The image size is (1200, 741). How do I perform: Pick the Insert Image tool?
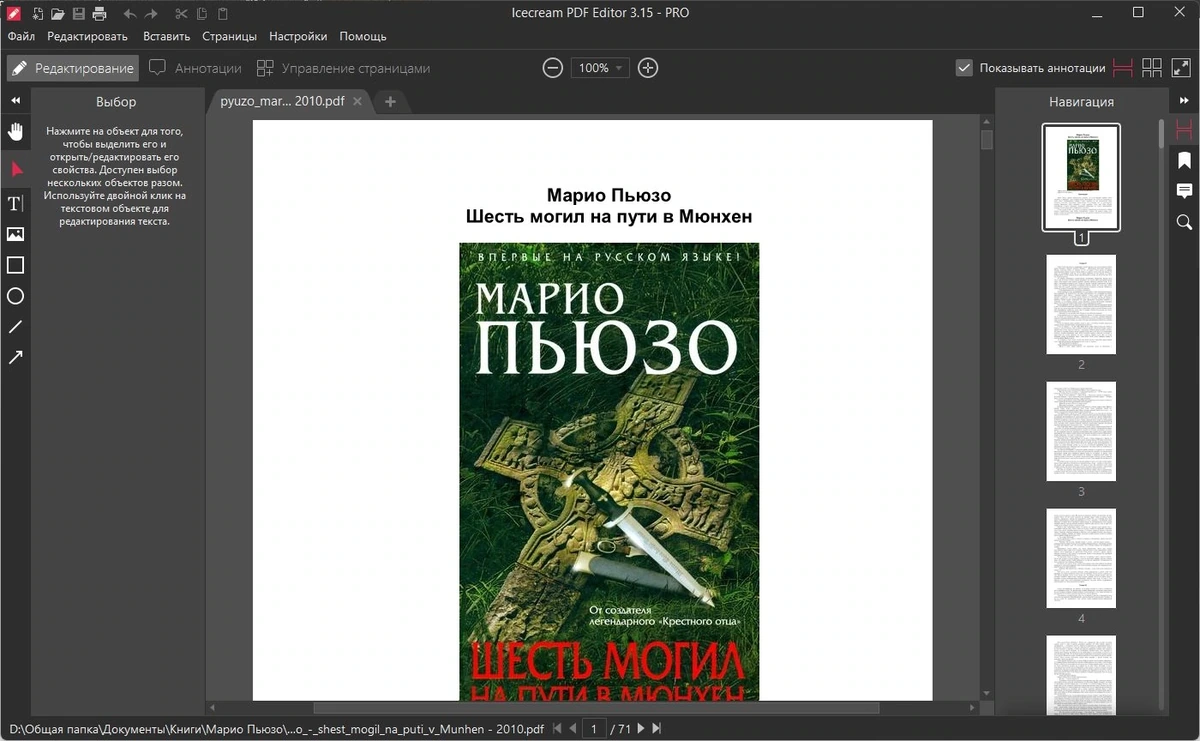[15, 234]
